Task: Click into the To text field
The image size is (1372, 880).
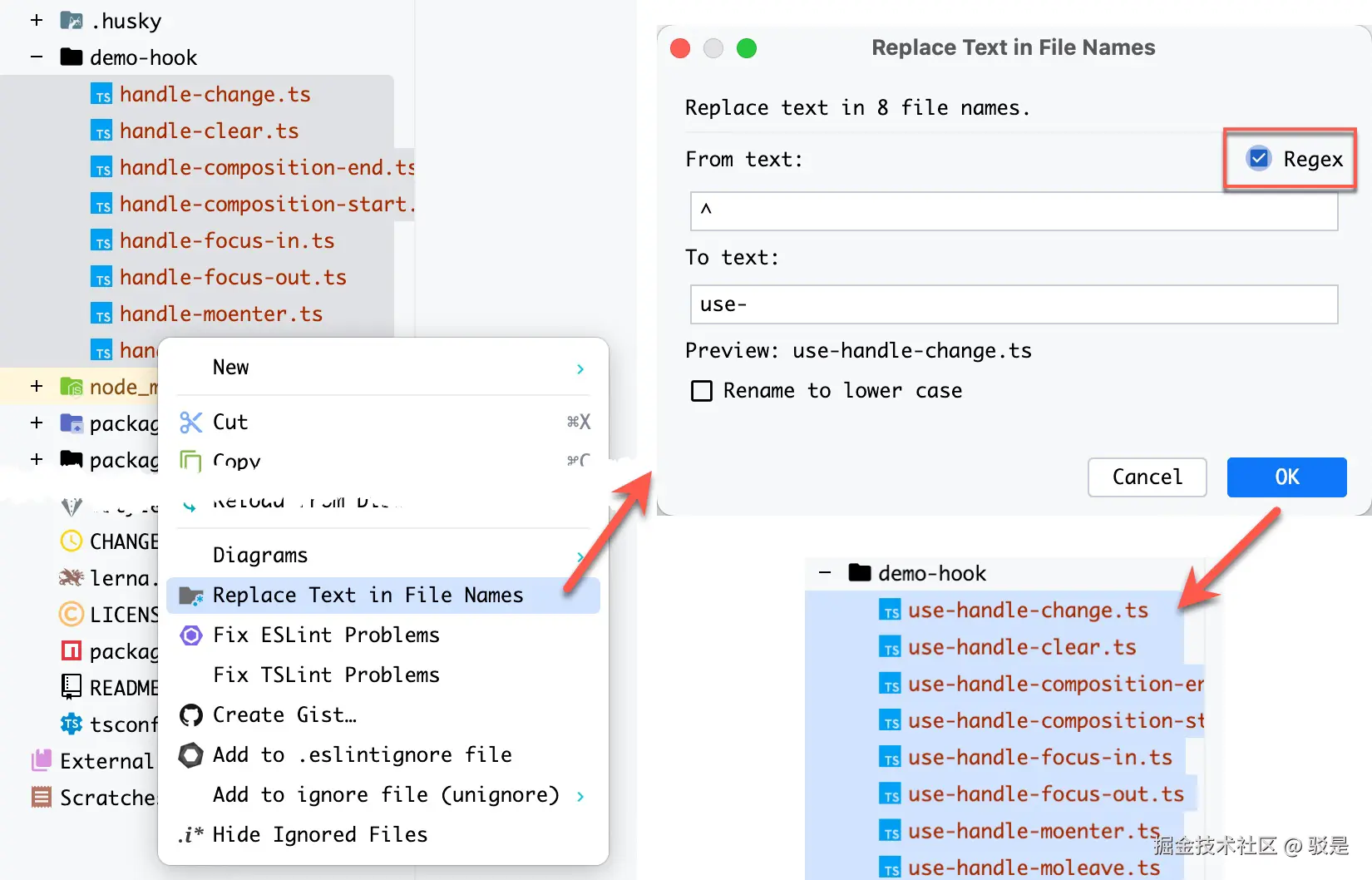Action: (1013, 304)
